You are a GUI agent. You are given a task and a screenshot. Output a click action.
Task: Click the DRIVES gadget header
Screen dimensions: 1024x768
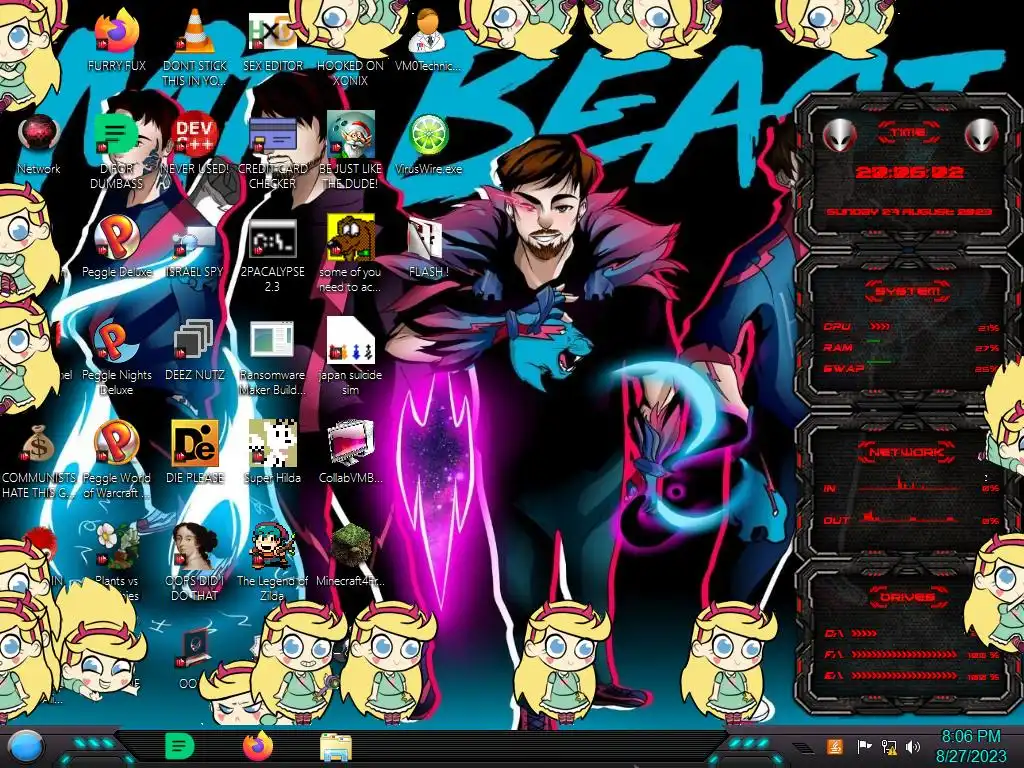pyautogui.click(x=907, y=597)
